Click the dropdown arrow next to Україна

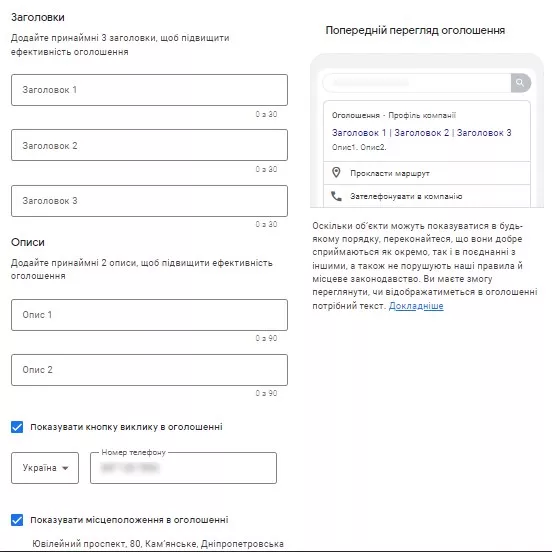point(65,468)
